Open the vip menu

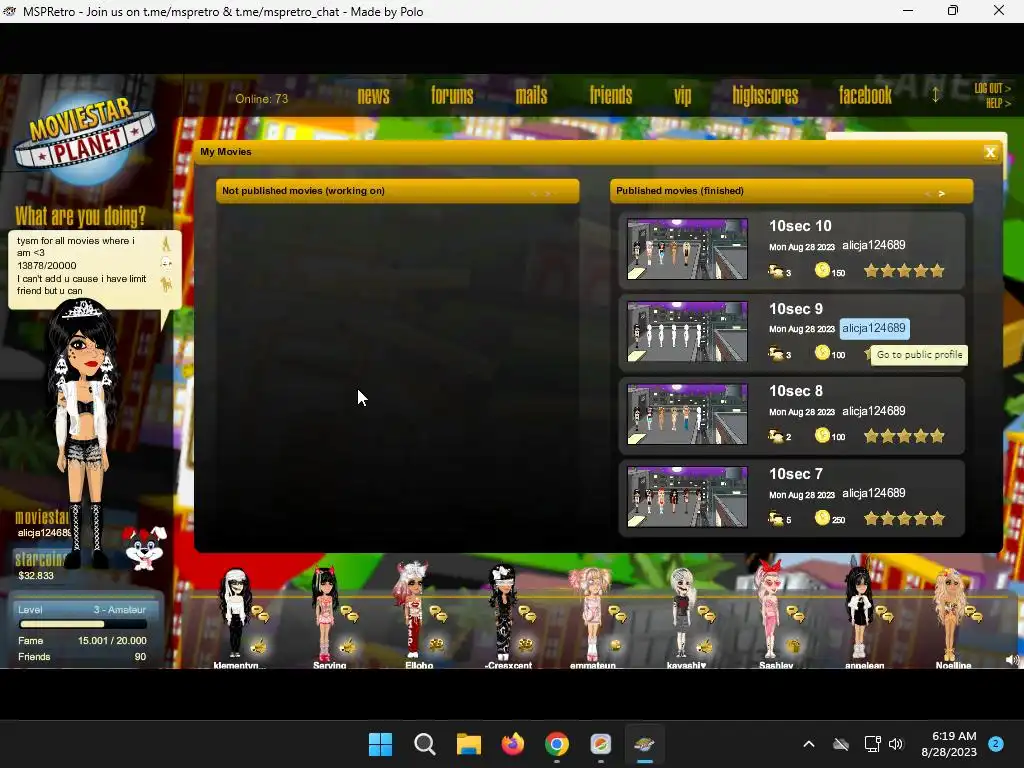click(x=682, y=96)
